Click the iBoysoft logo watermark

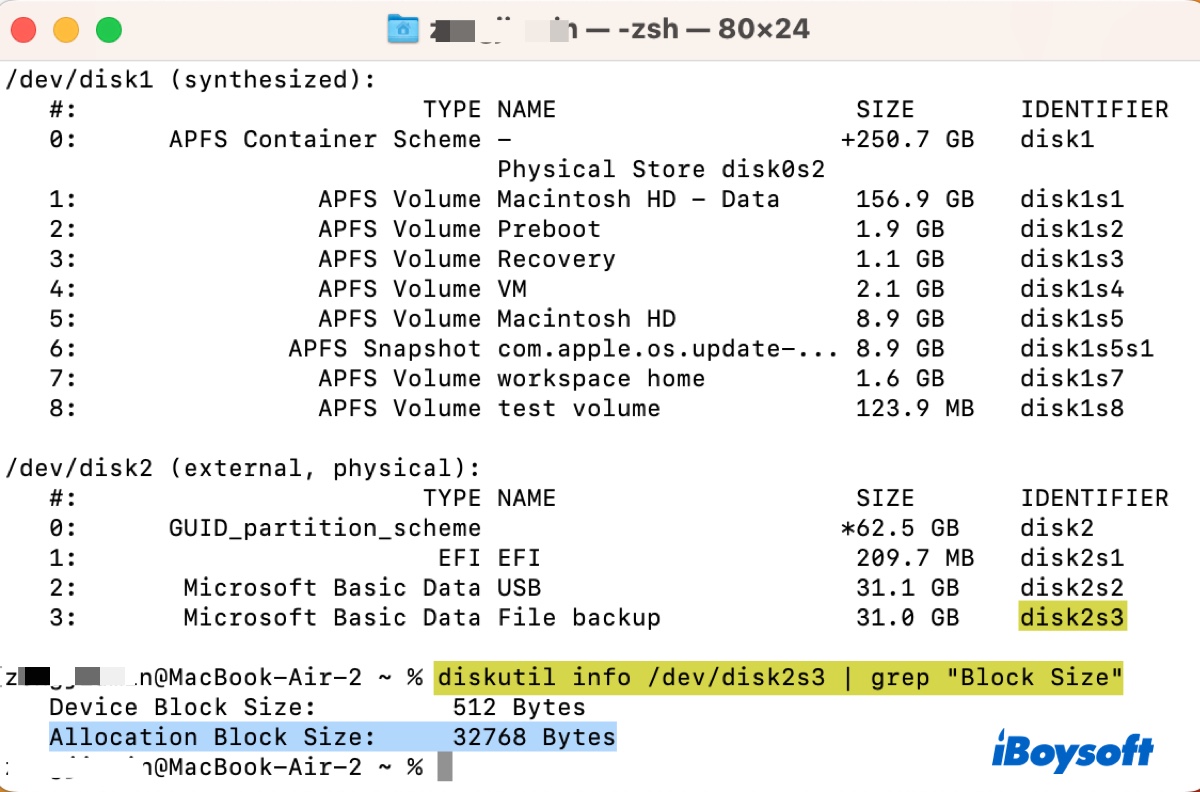(1072, 750)
